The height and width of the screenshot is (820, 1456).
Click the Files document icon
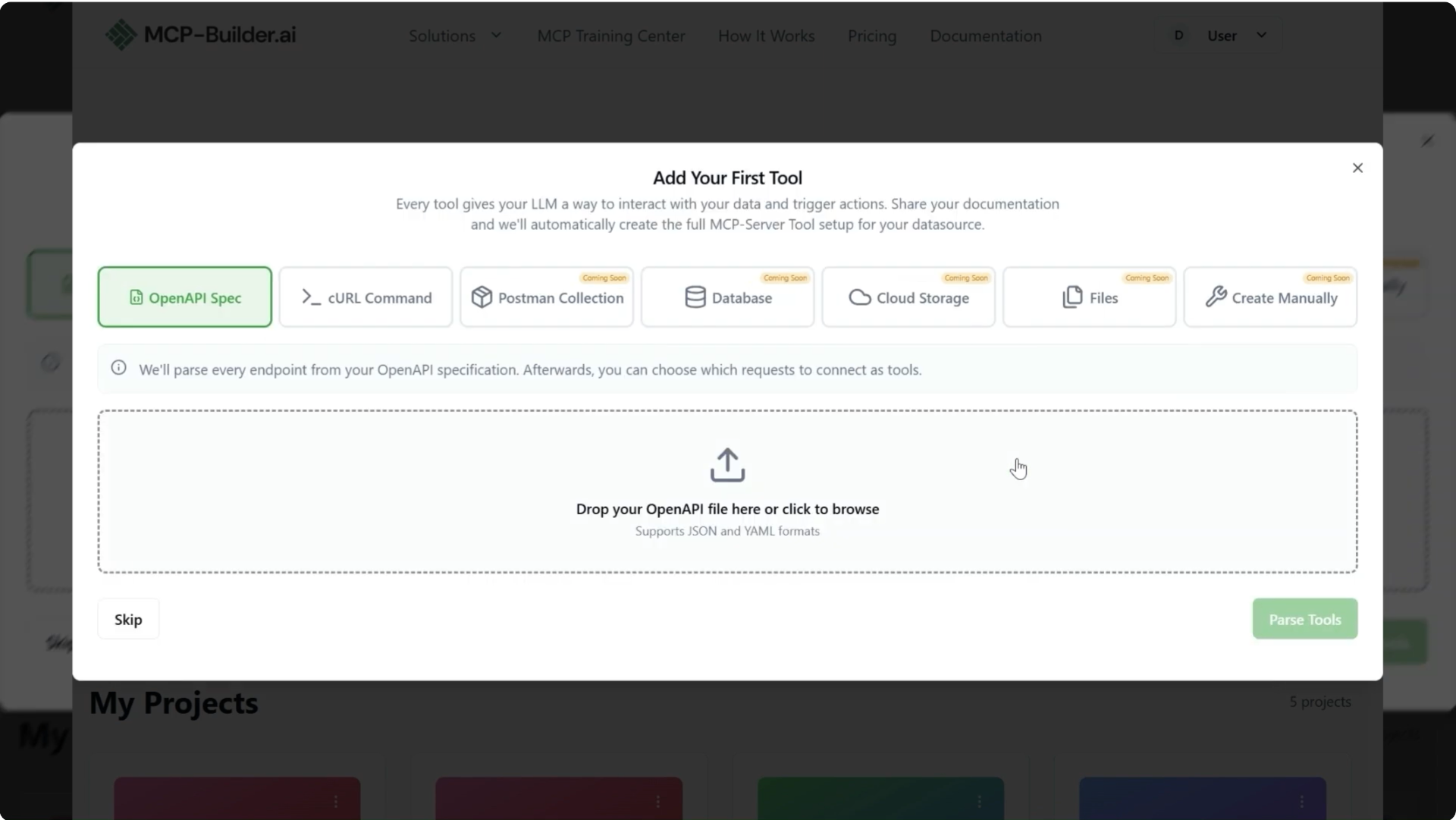(1072, 297)
